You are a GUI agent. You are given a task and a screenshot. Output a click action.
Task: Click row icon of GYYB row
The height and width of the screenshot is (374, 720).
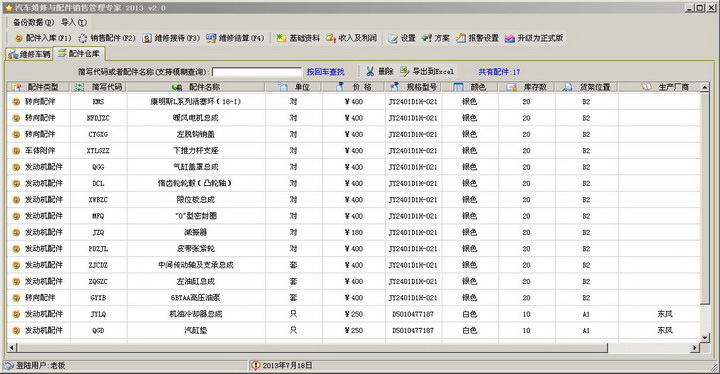pyautogui.click(x=17, y=298)
